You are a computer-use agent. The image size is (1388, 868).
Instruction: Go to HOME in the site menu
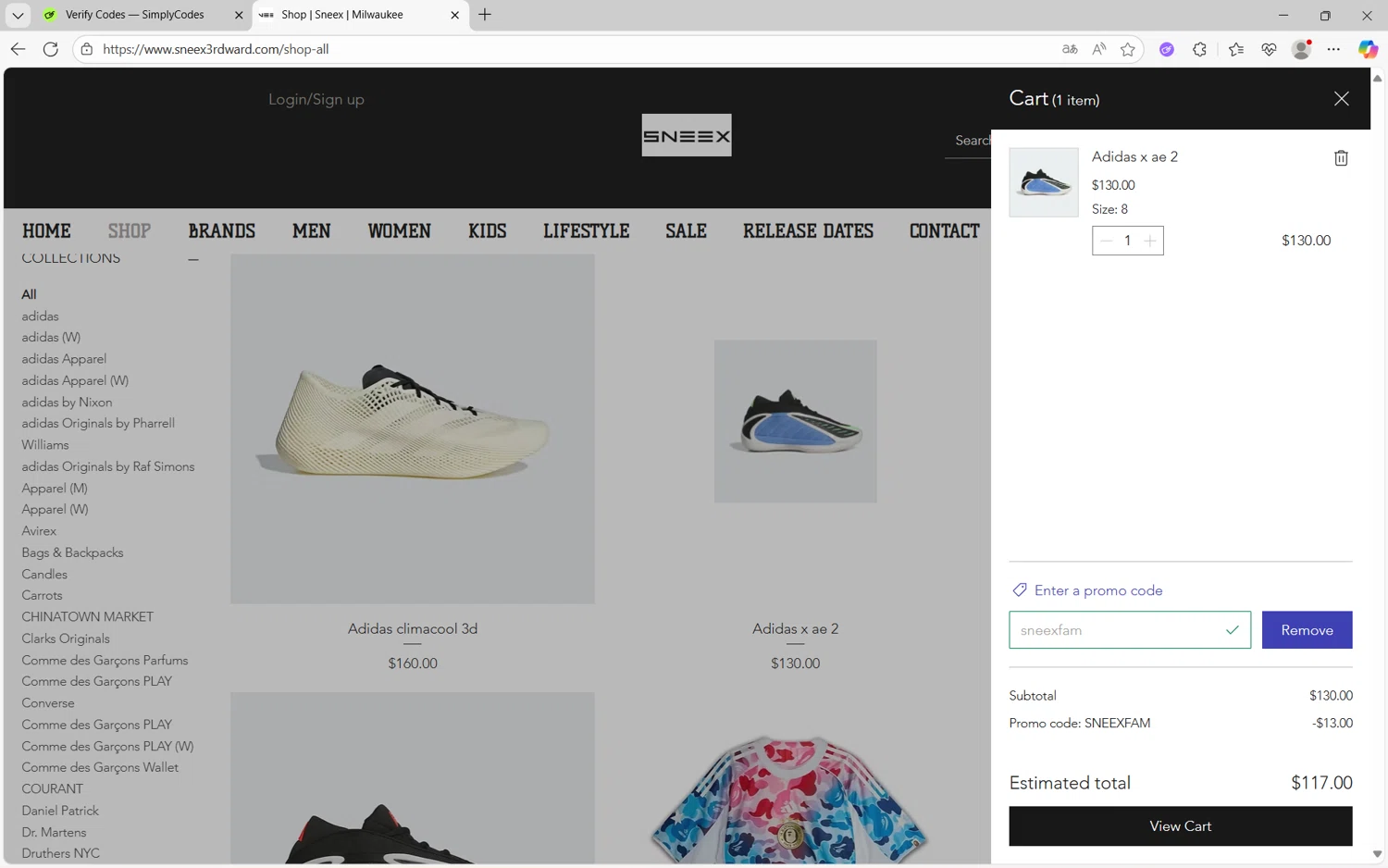pyautogui.click(x=46, y=230)
